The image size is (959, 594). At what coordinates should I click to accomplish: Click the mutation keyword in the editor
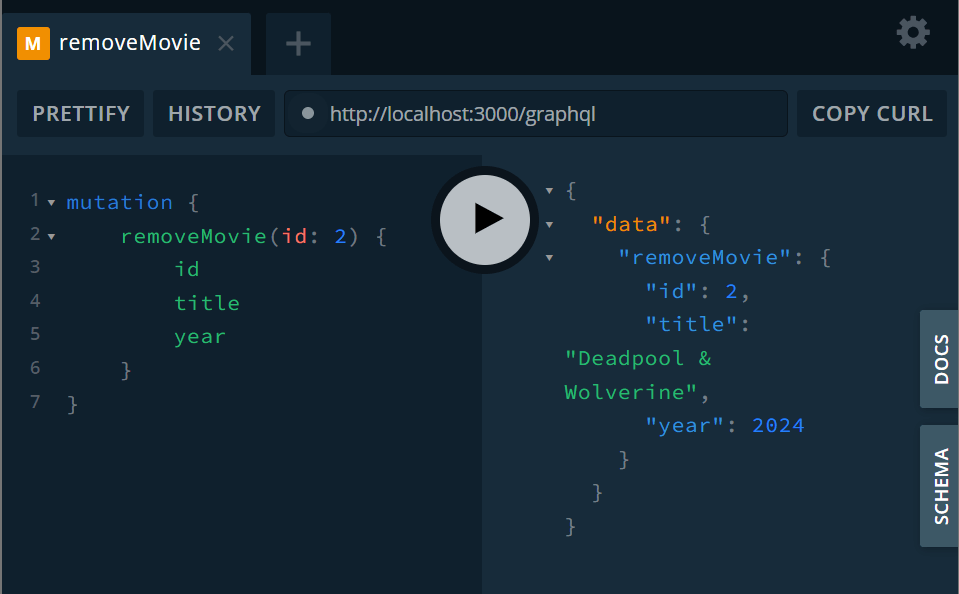(x=119, y=202)
